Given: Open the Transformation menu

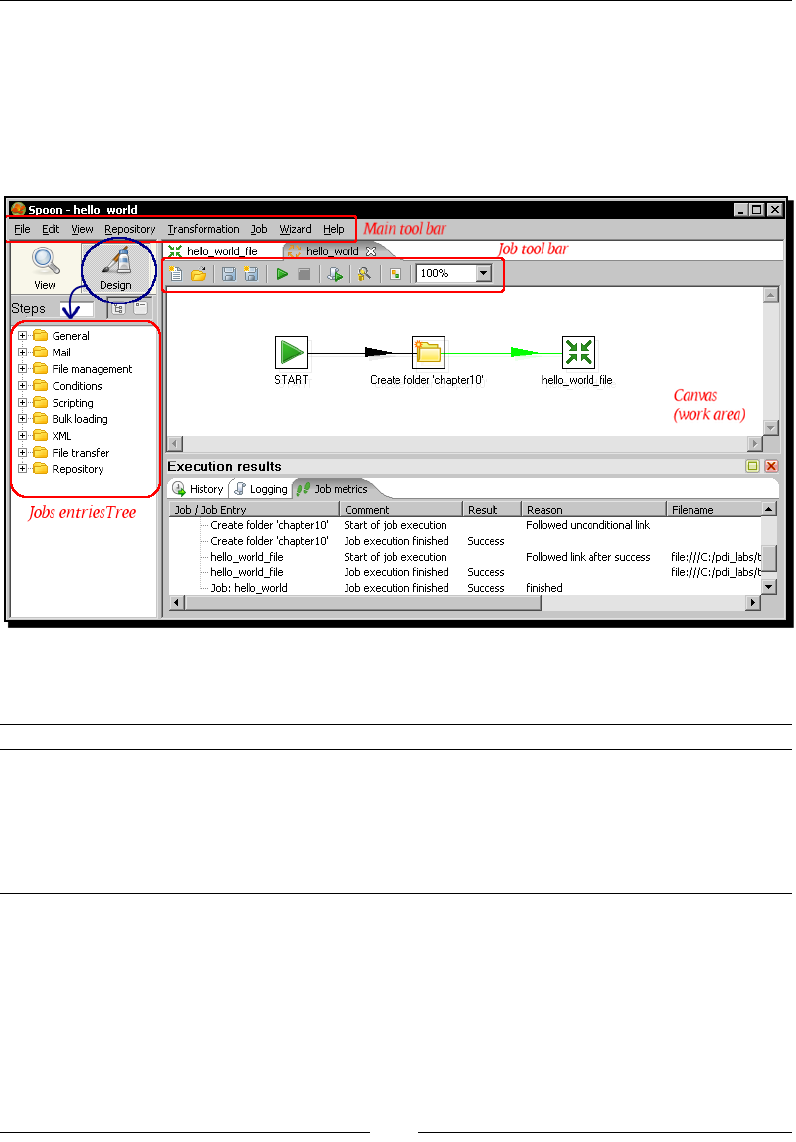Looking at the screenshot, I should pos(203,229).
